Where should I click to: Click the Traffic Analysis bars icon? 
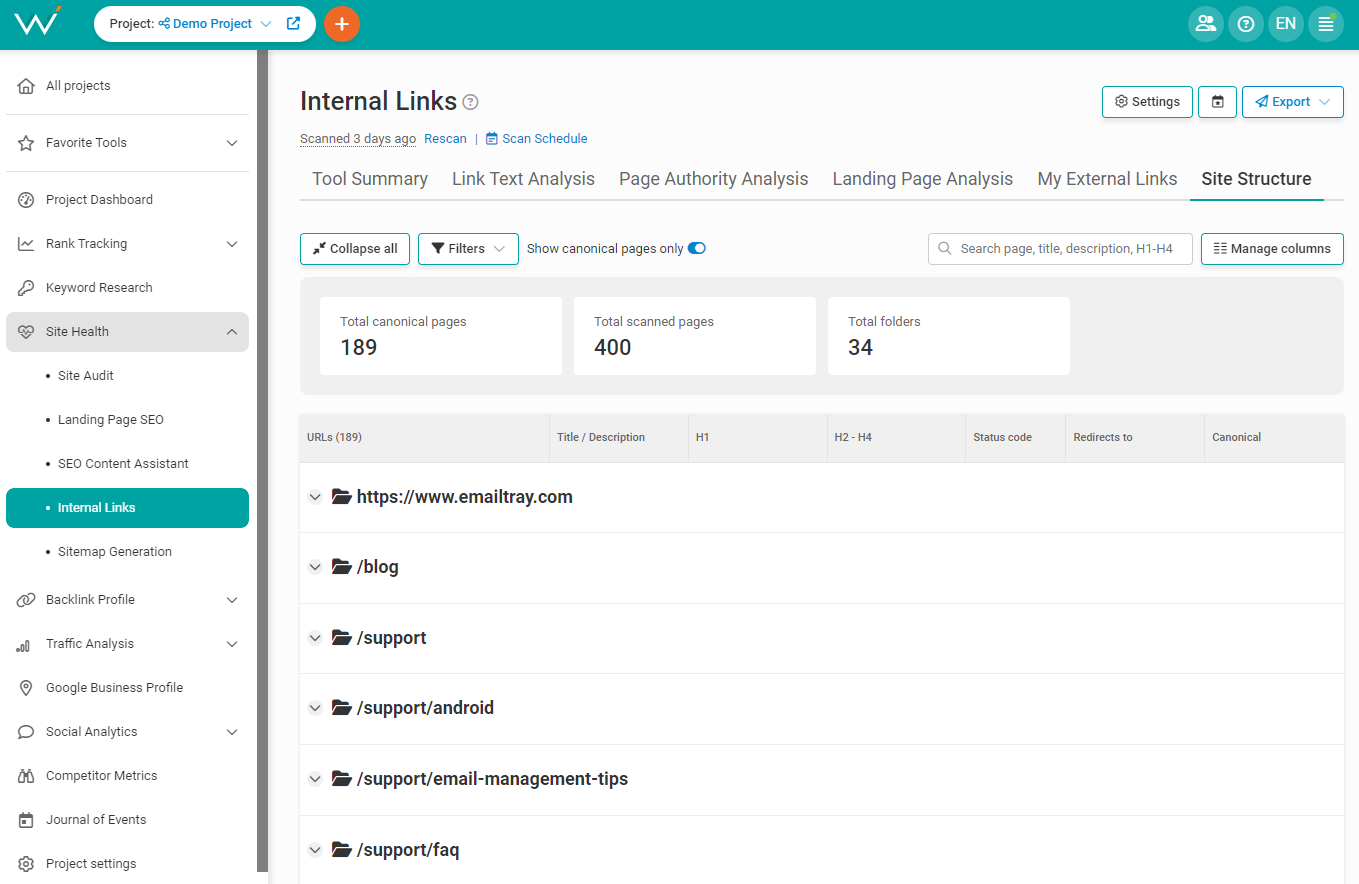coord(23,645)
